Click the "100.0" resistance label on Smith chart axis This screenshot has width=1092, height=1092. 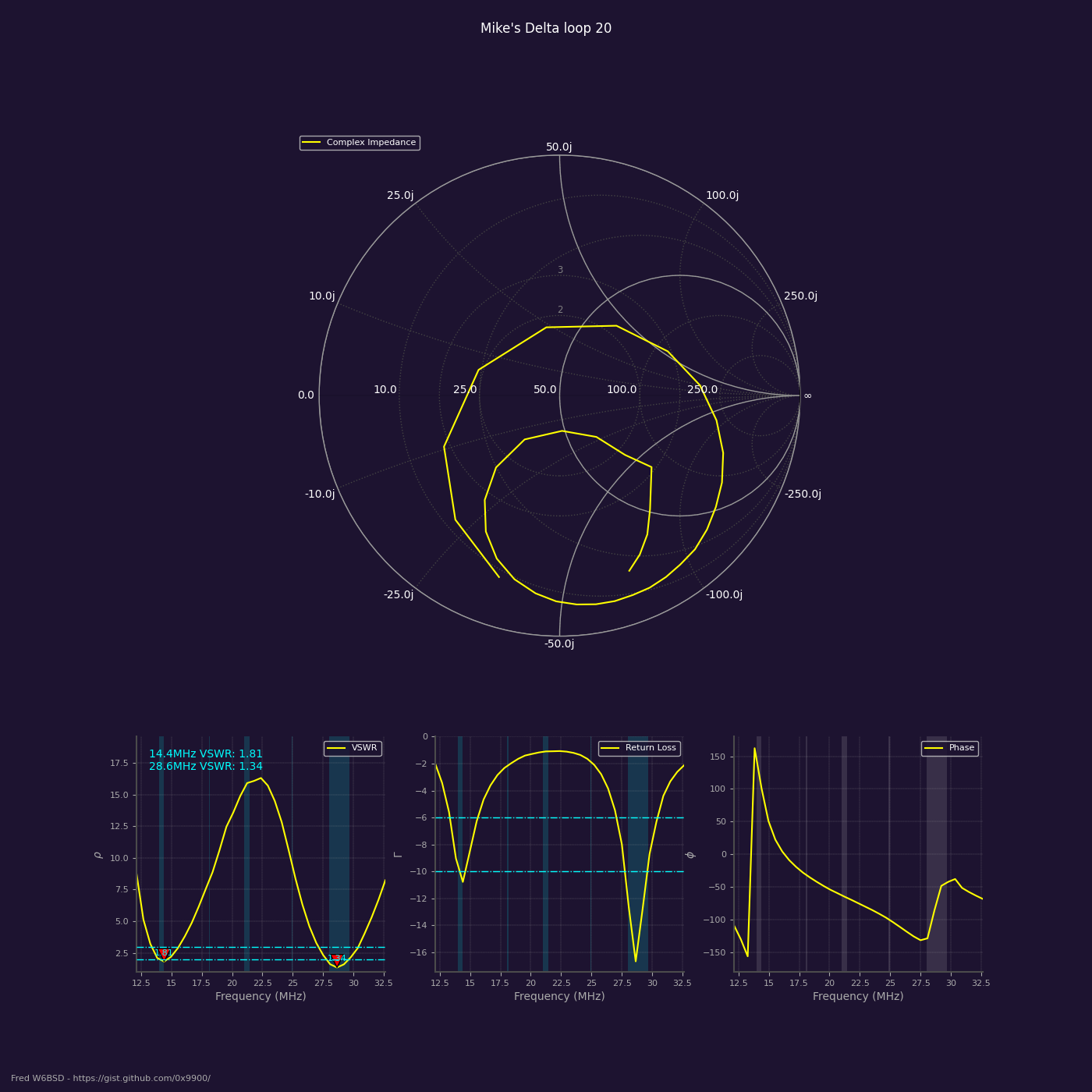[x=622, y=390]
